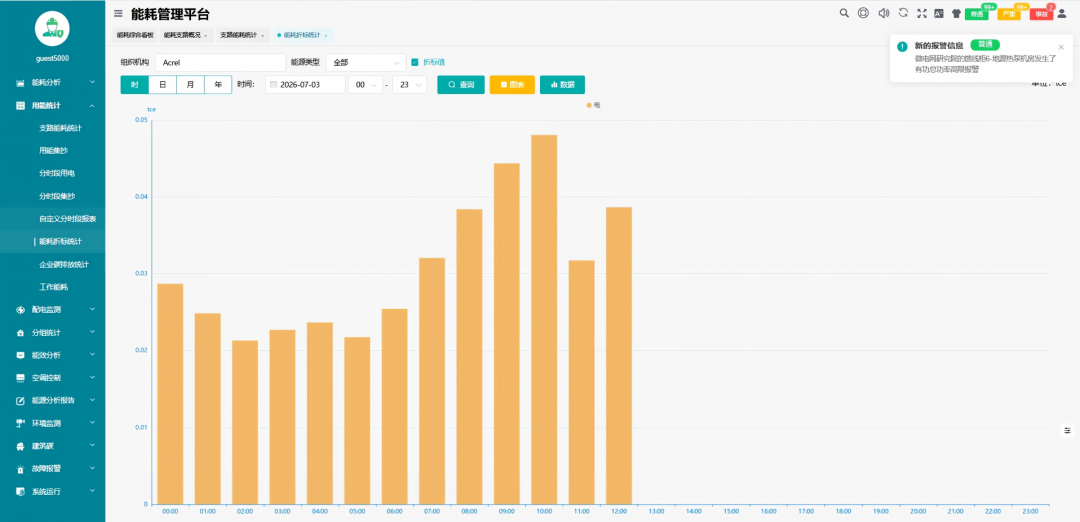Select the 月 monthly granularity option

coord(190,85)
